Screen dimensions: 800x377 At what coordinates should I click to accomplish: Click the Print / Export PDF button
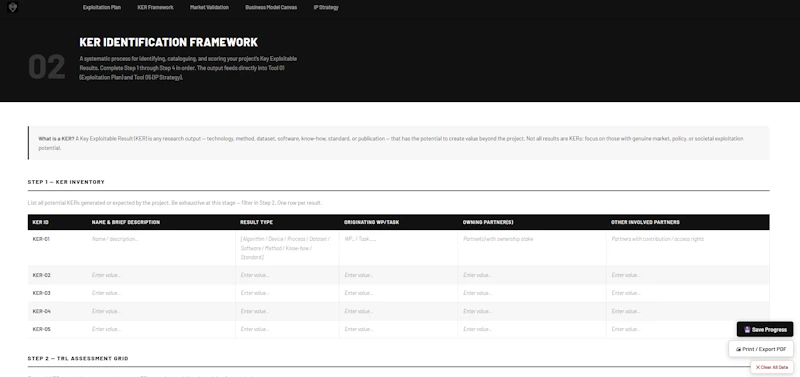(761, 349)
